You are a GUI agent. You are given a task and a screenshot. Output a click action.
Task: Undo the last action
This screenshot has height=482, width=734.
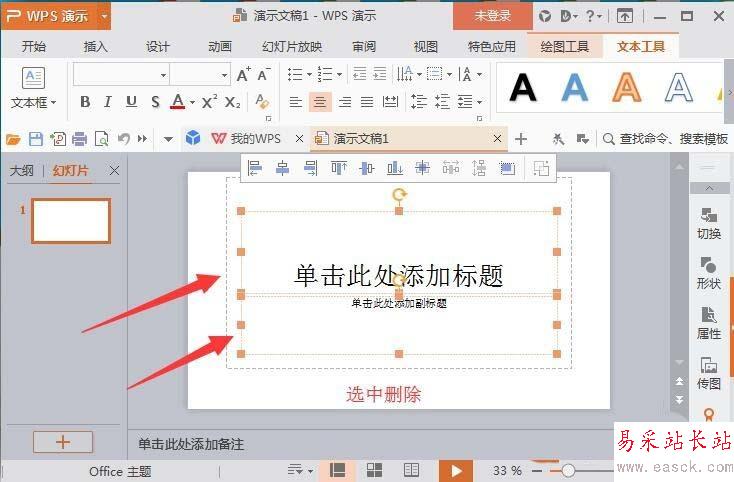(x=123, y=139)
